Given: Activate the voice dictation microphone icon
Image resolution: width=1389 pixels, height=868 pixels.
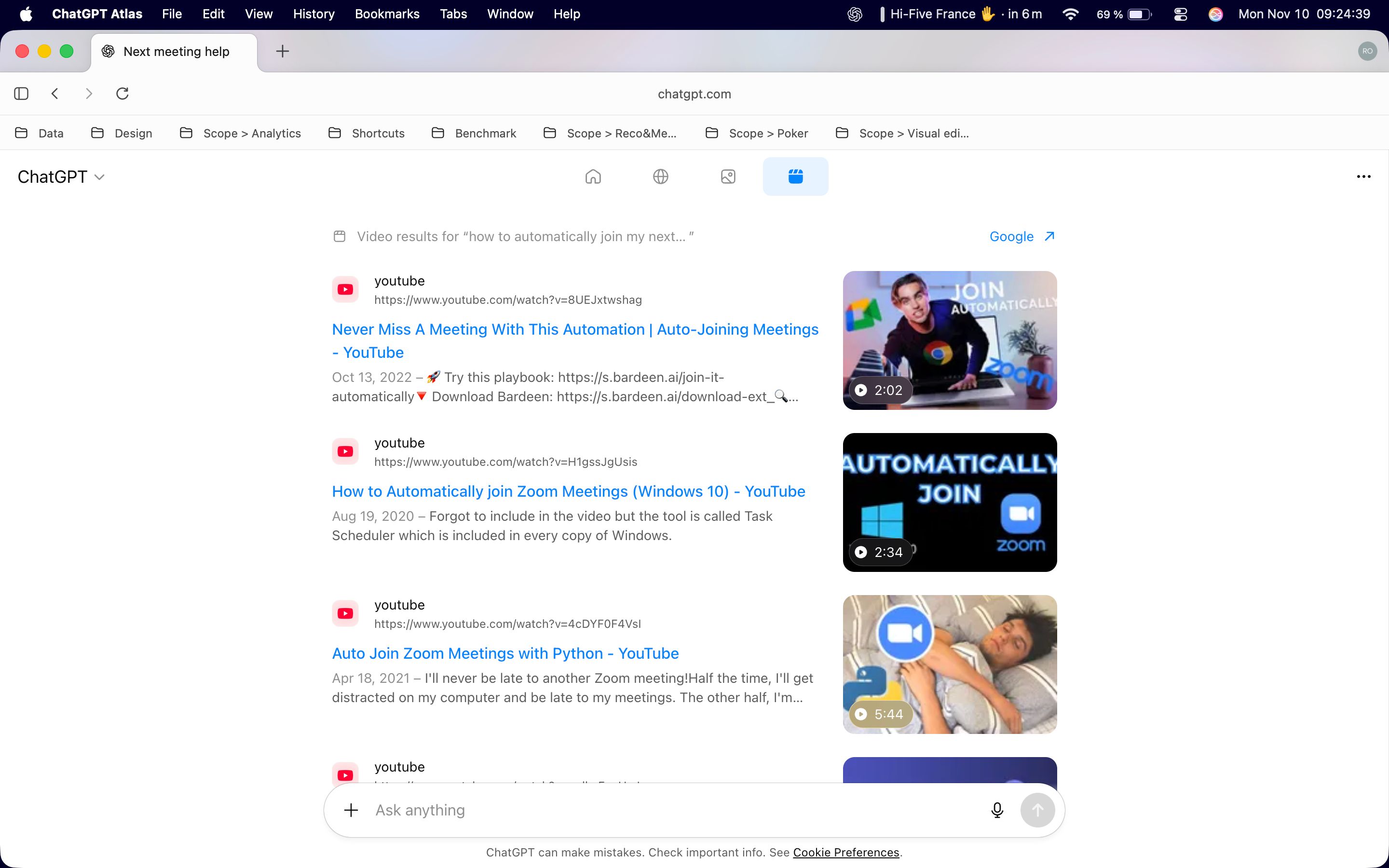Looking at the screenshot, I should (x=997, y=810).
